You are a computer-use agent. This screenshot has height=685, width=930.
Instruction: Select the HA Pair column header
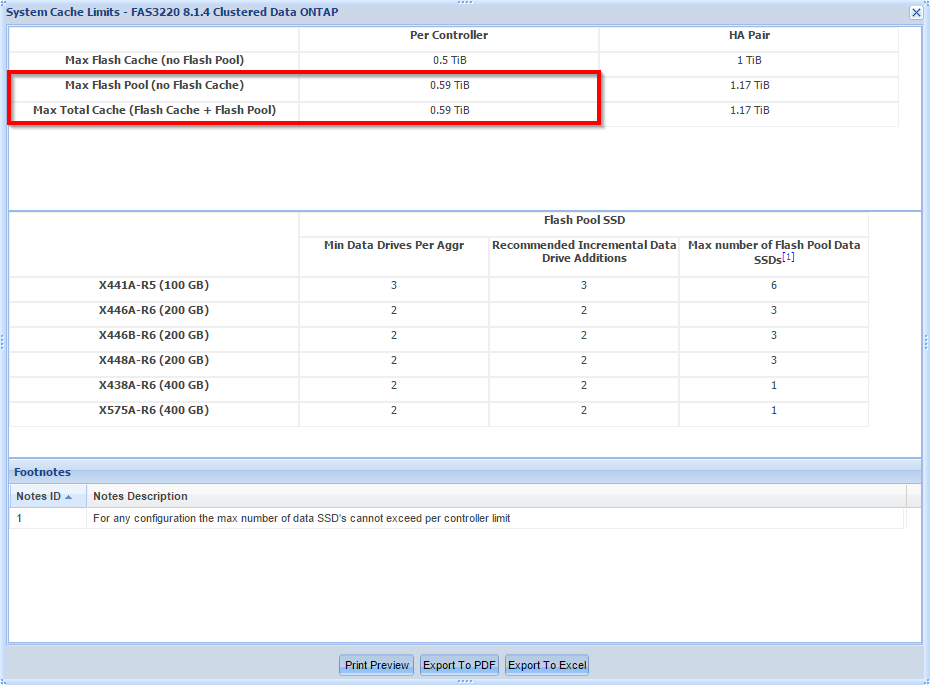[749, 35]
